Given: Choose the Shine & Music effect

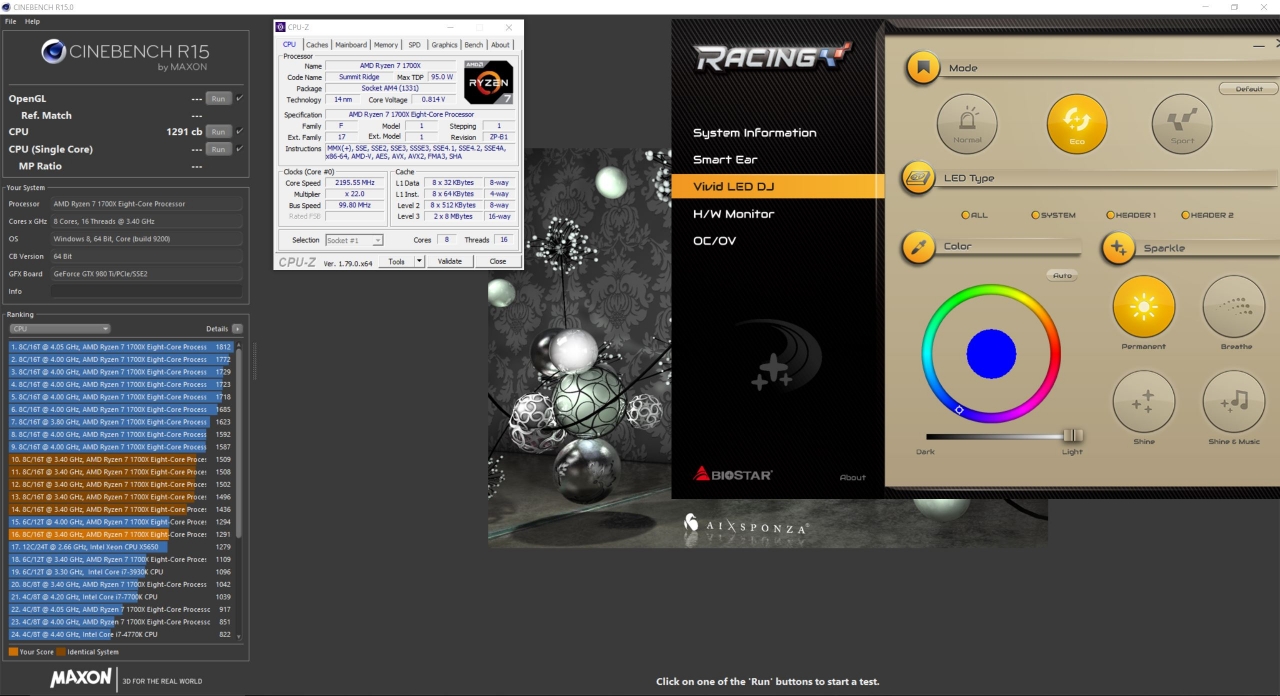Looking at the screenshot, I should click(x=1234, y=402).
